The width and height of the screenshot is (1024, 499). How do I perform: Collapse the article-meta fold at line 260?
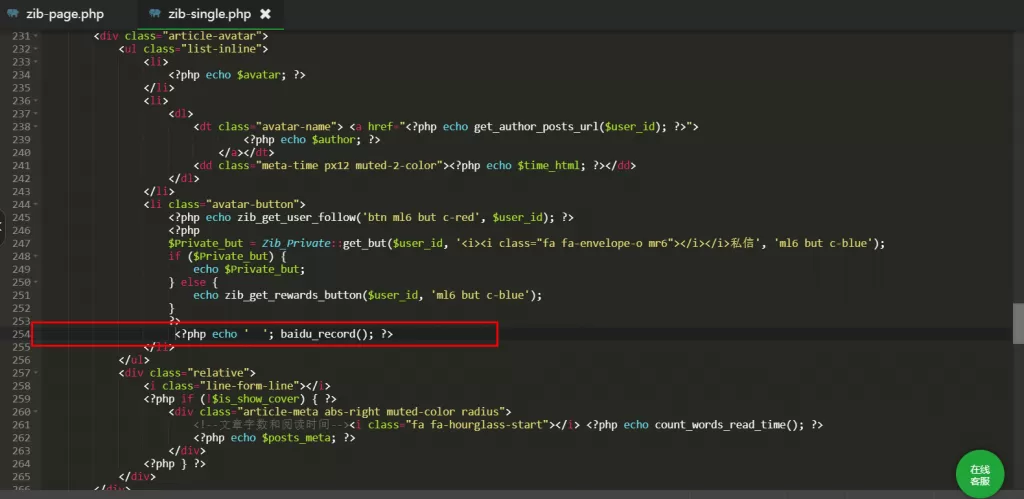[35, 411]
